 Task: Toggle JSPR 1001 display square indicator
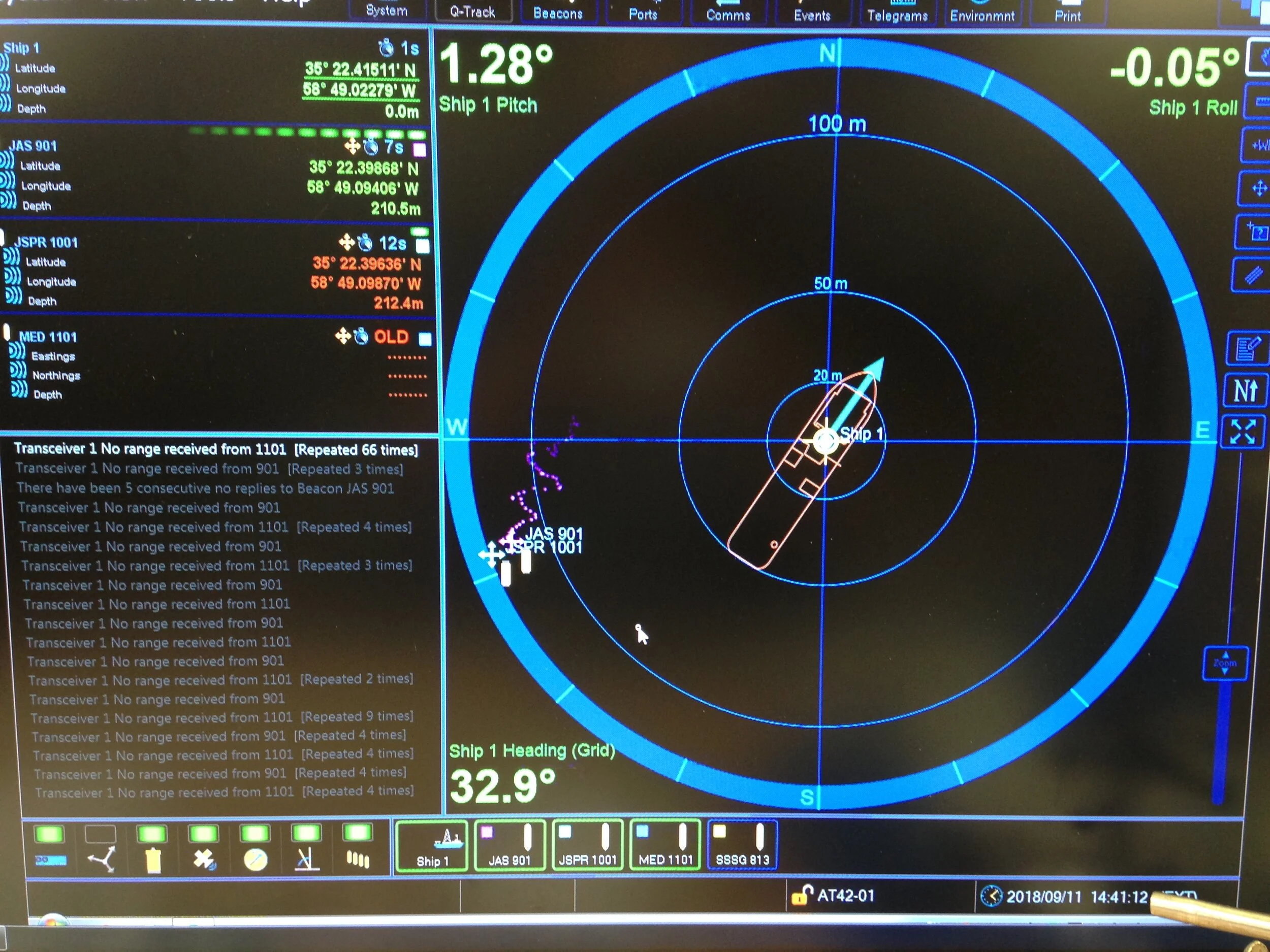tap(423, 246)
